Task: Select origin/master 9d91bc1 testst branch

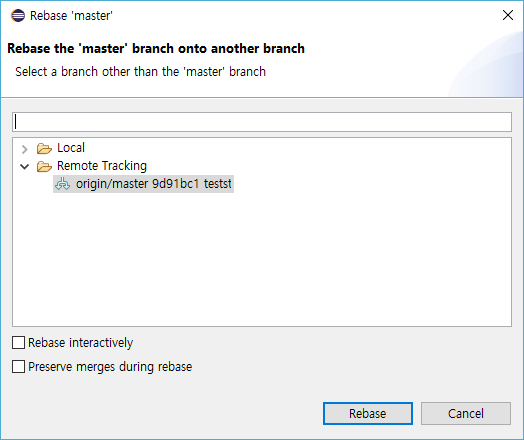Action: (143, 184)
